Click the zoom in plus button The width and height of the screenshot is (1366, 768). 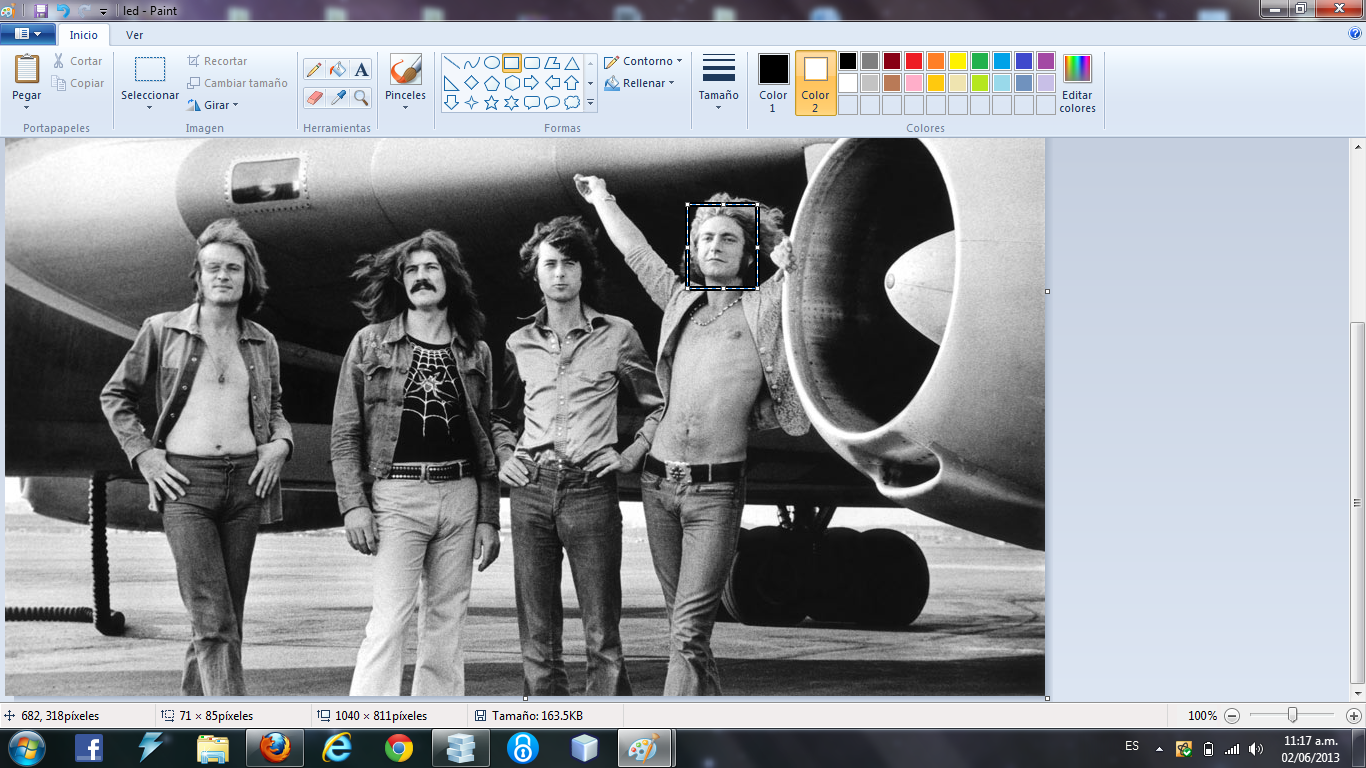point(1353,716)
